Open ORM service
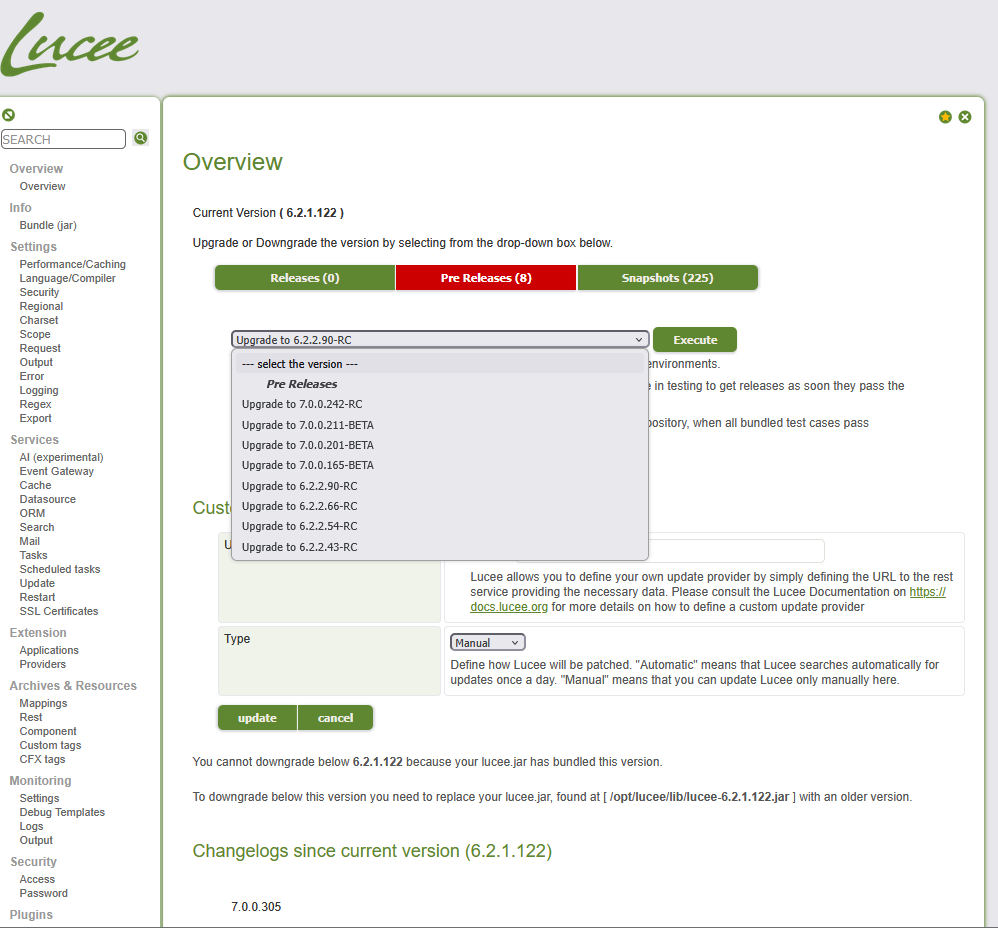The width and height of the screenshot is (998, 928). [x=32, y=513]
